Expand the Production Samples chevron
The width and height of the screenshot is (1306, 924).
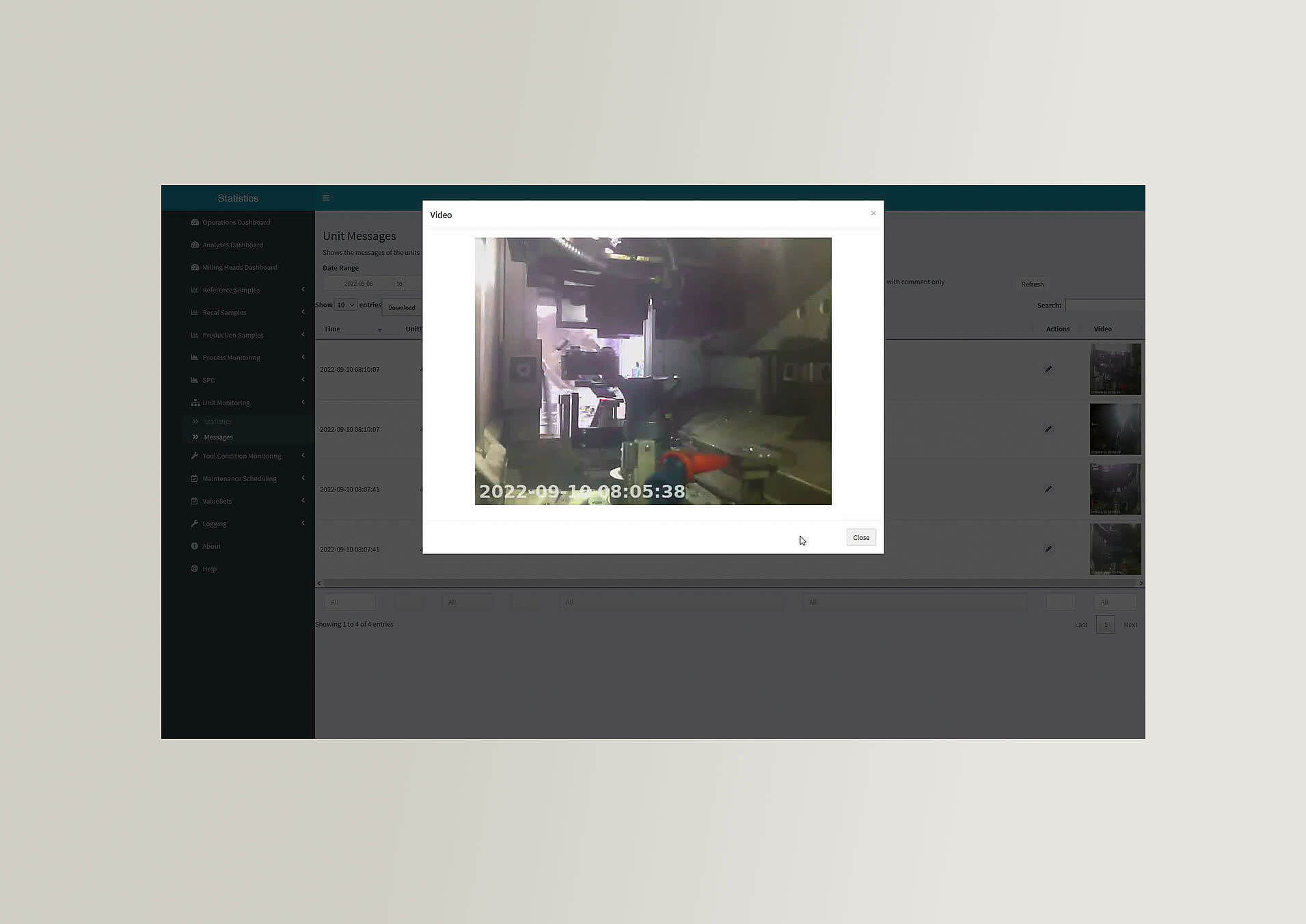(x=303, y=335)
